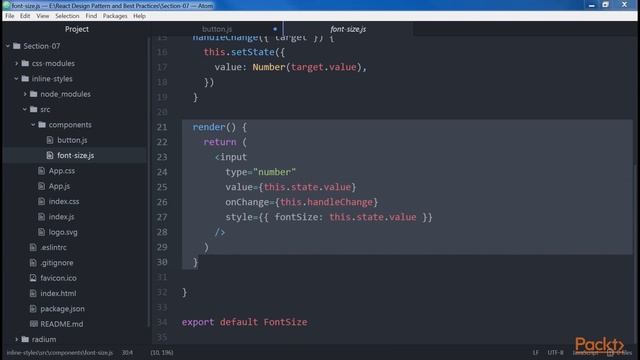
Task: Click the App.js file icon
Action: click(x=41, y=186)
